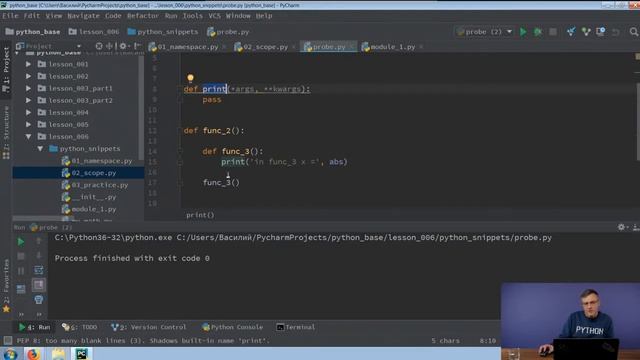Image resolution: width=640 pixels, height=360 pixels.
Task: Expand the lesson_002 folder
Action: (x=28, y=76)
